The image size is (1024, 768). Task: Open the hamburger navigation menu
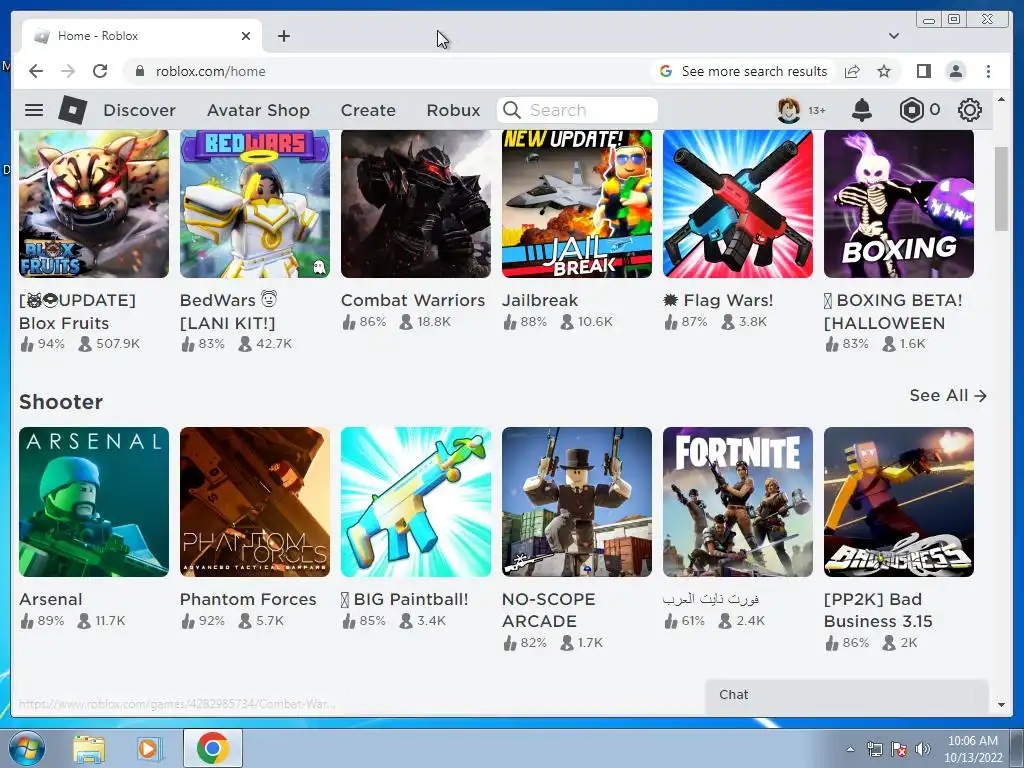coord(34,110)
